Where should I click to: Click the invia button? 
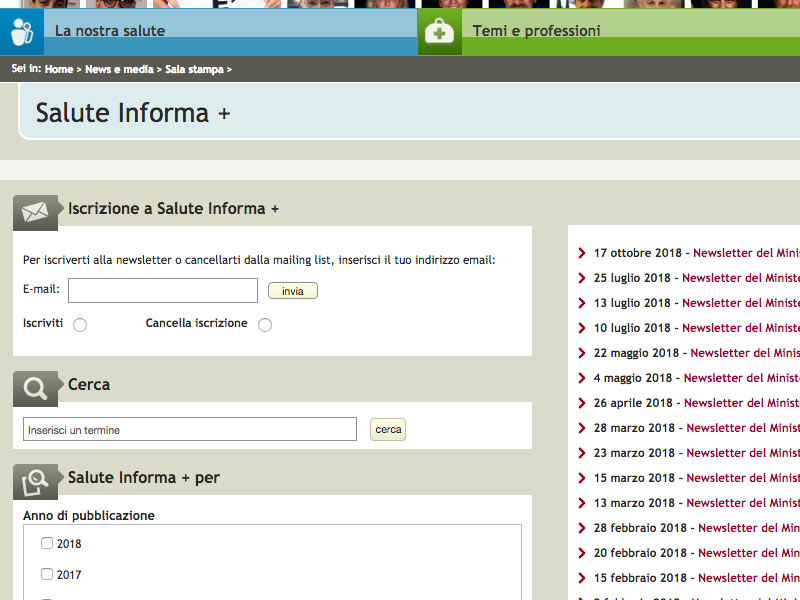click(293, 291)
